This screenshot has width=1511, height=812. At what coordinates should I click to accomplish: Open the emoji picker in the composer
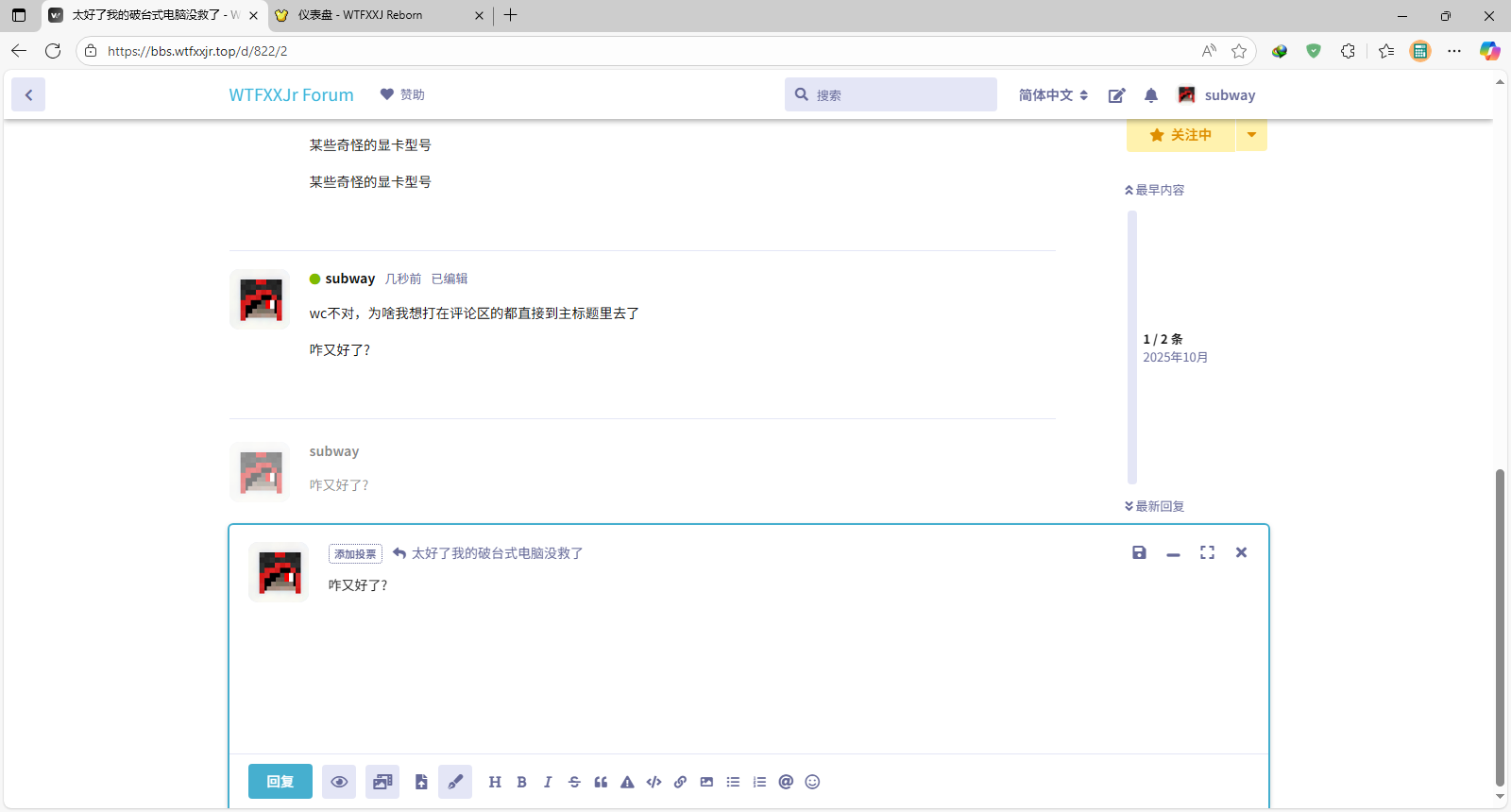click(812, 782)
